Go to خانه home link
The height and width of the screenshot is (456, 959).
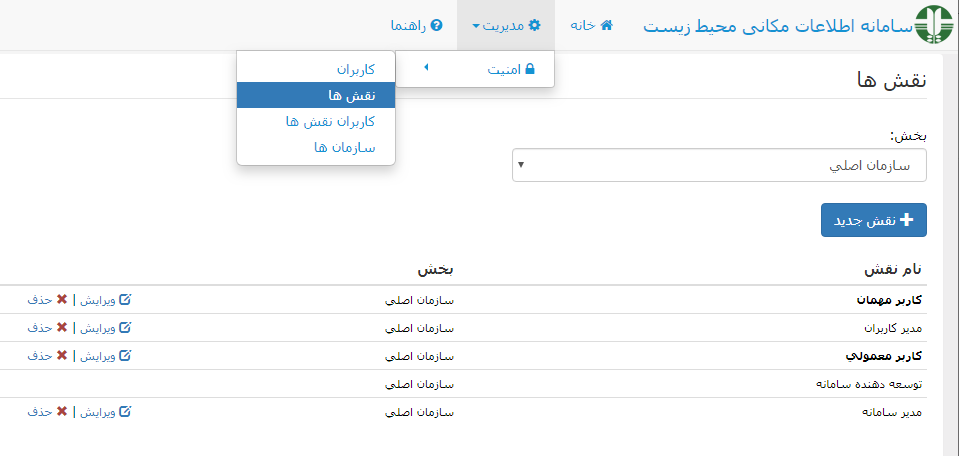click(591, 25)
